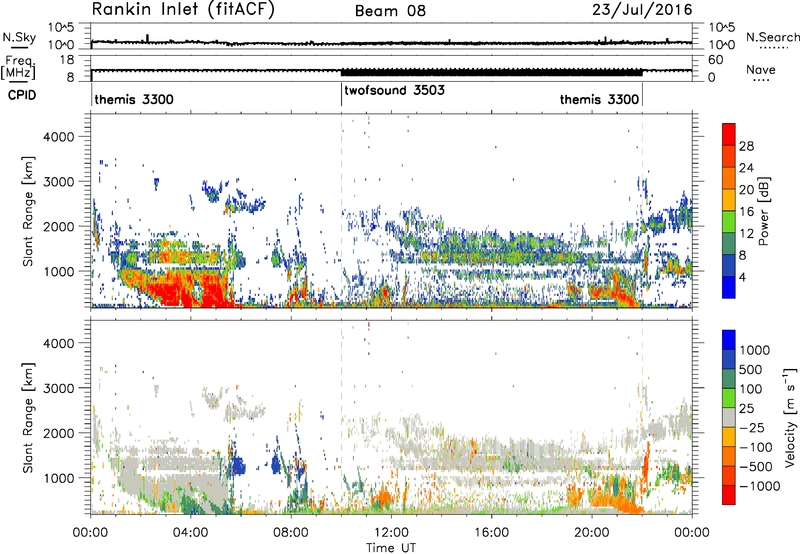Click the date "23/Jul/2016" in the header
Viewport: 800px width, 554px height.
click(x=642, y=10)
